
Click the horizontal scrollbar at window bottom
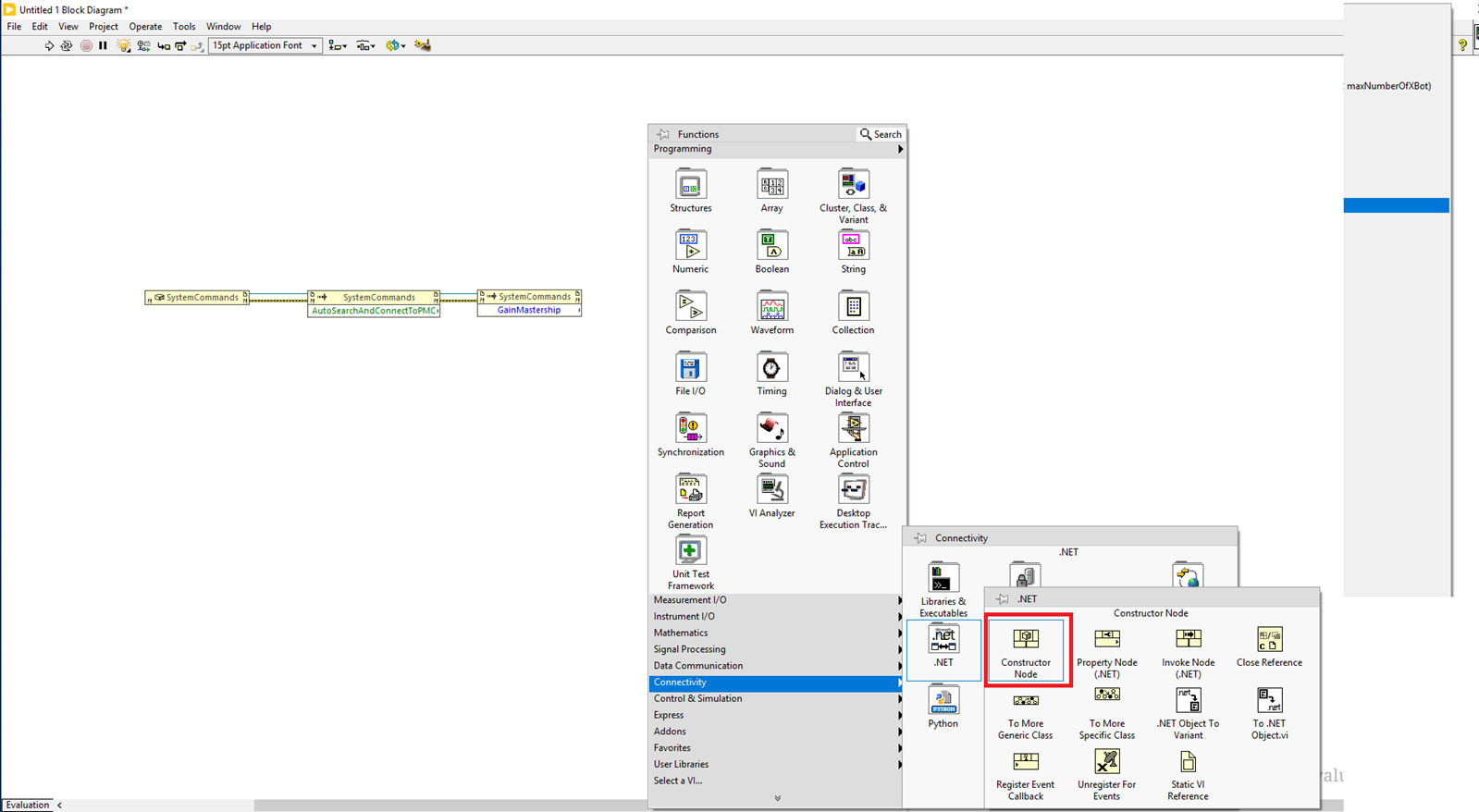pyautogui.click(x=370, y=806)
